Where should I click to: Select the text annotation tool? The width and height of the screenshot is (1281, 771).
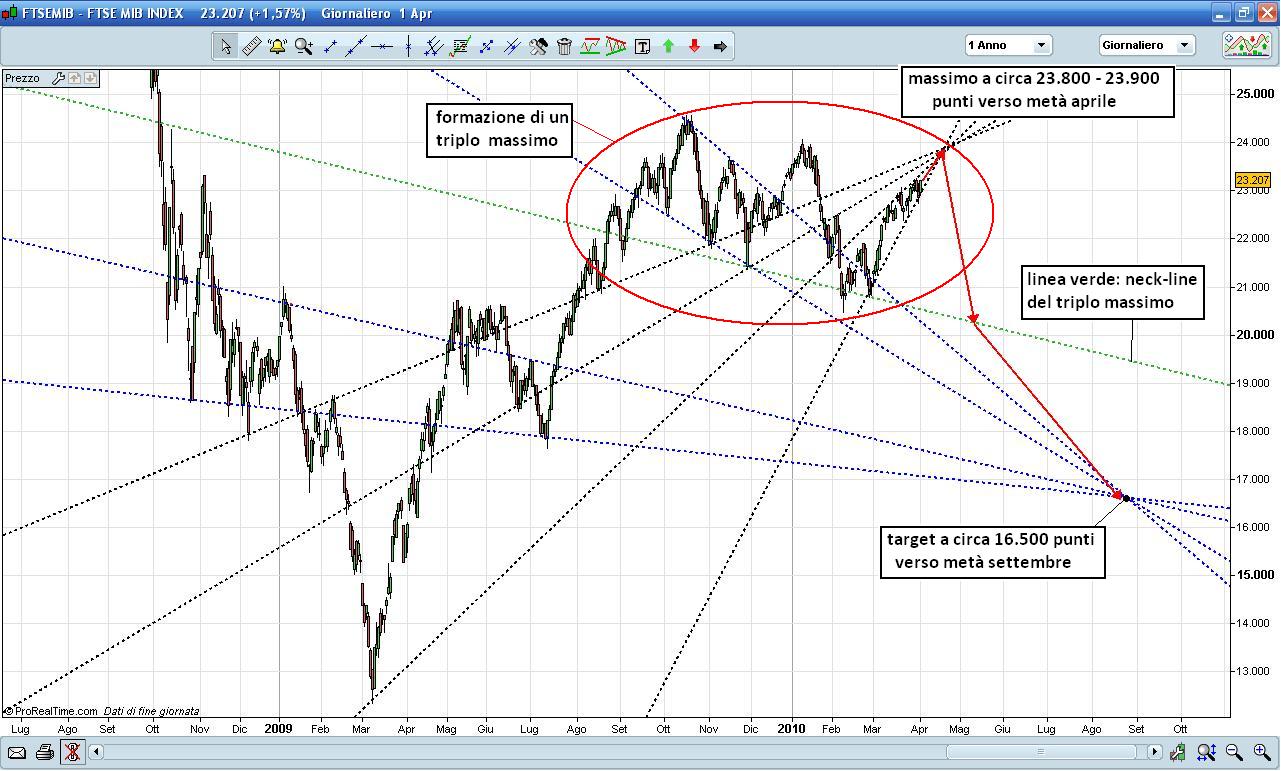click(x=642, y=46)
